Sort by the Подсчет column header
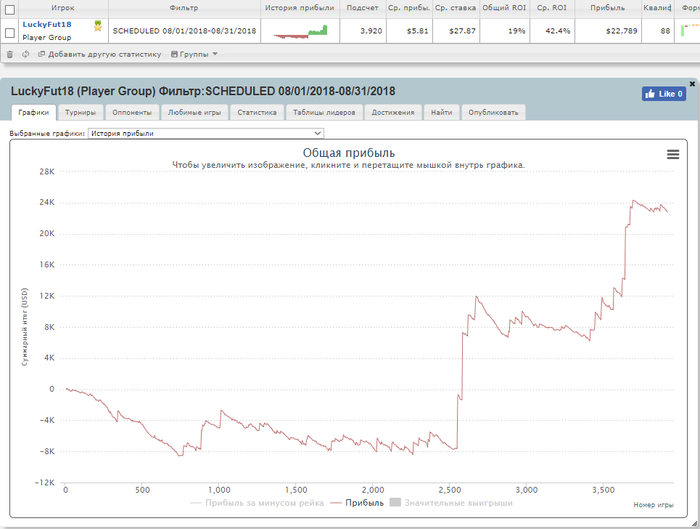The height and width of the screenshot is (529, 700). pos(362,8)
